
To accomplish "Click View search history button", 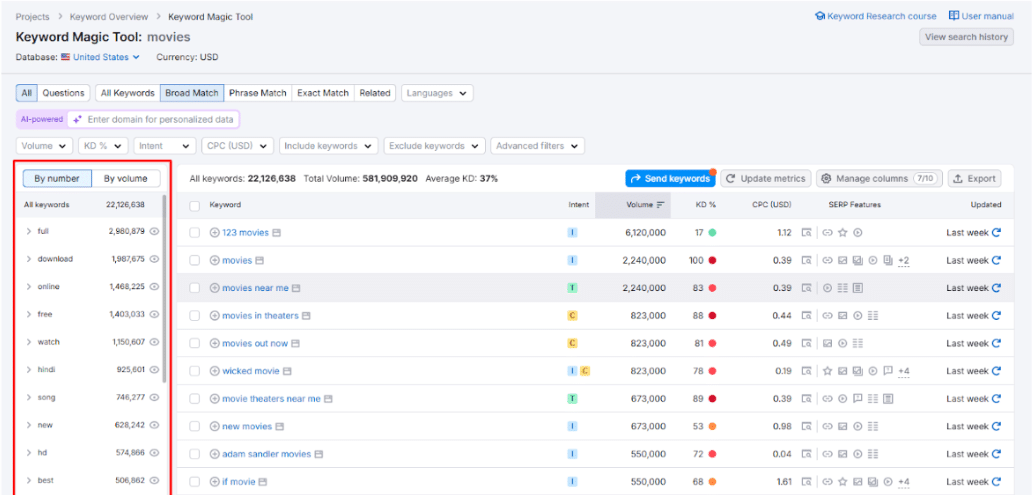I will point(966,37).
